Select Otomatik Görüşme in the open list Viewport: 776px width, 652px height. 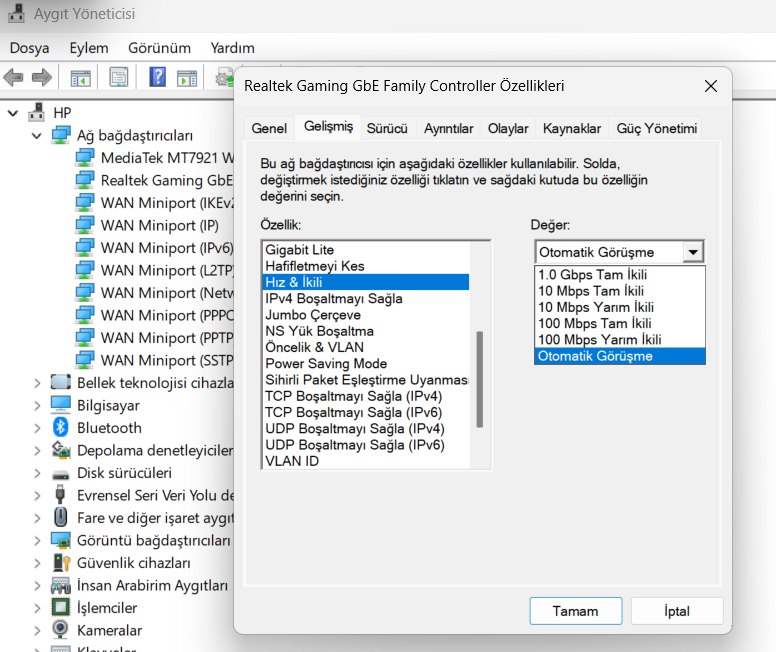coord(620,356)
